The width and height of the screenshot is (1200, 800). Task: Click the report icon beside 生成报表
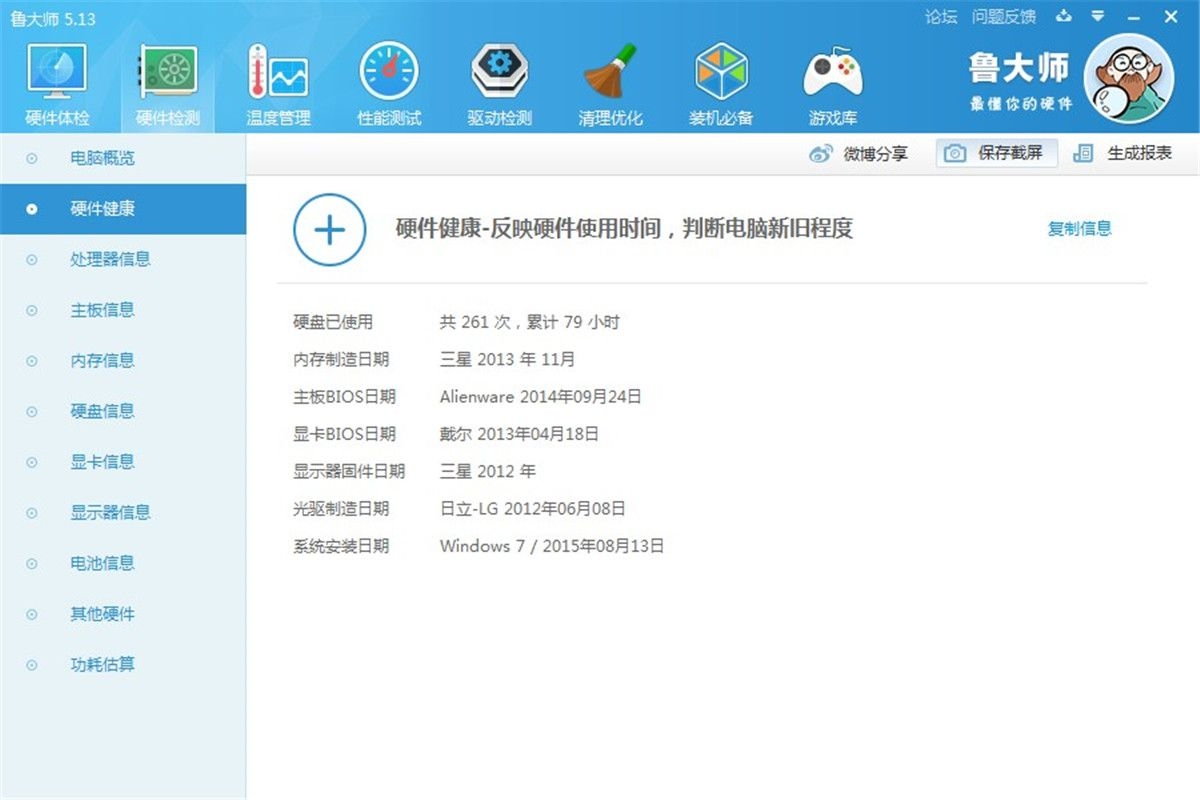point(1083,154)
